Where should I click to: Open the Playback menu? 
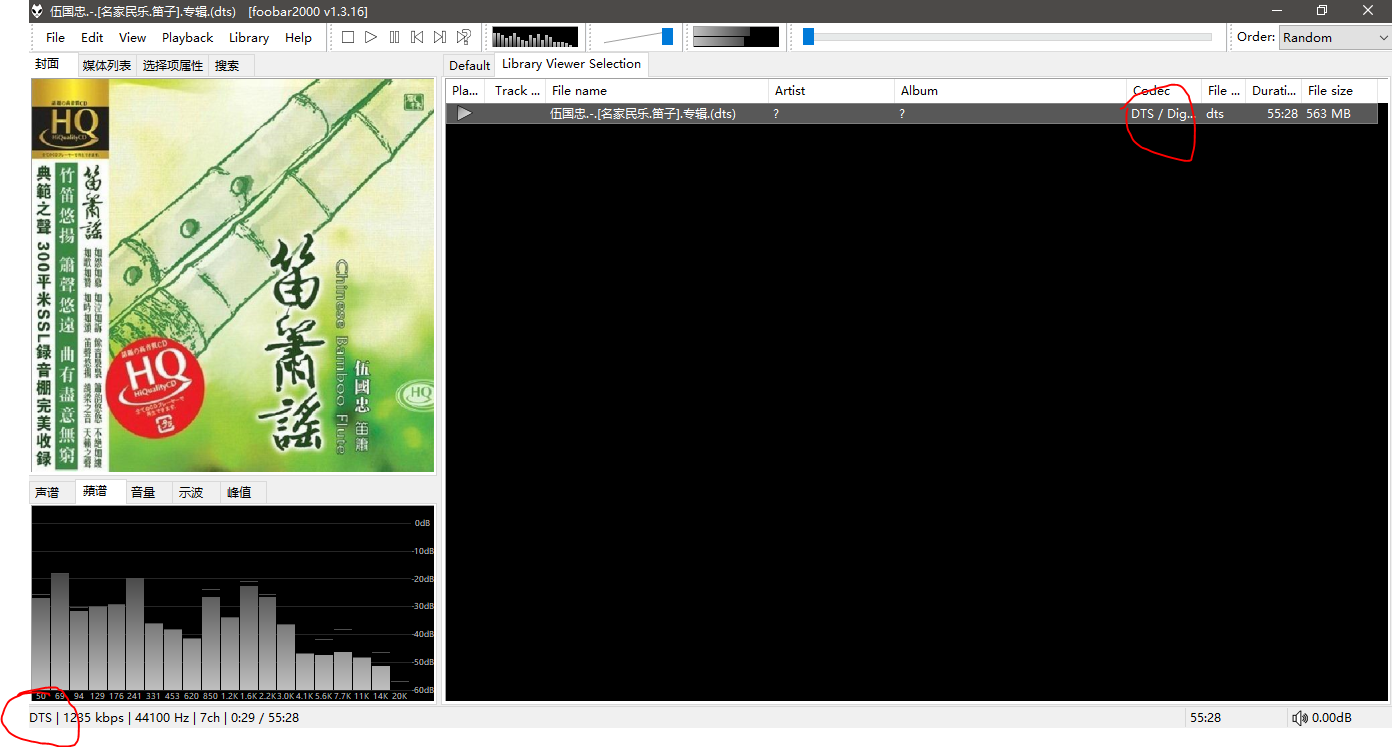coord(187,37)
